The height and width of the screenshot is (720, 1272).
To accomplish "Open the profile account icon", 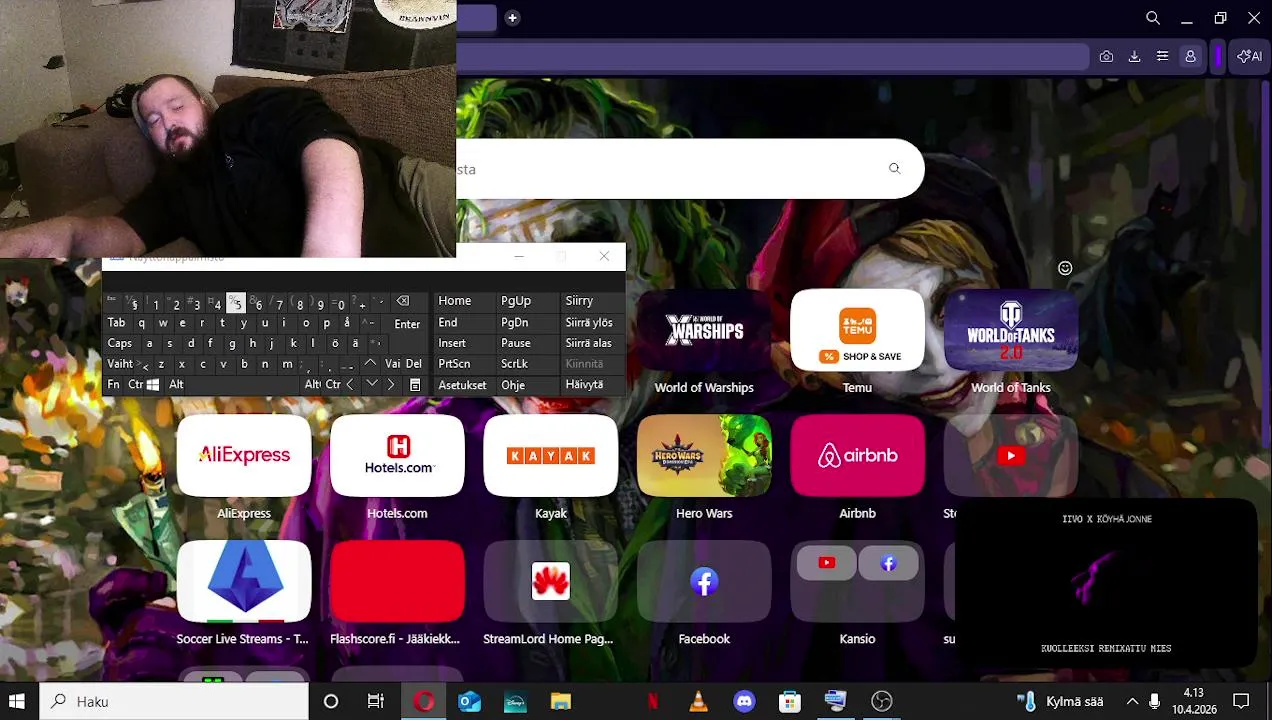I will pos(1190,57).
